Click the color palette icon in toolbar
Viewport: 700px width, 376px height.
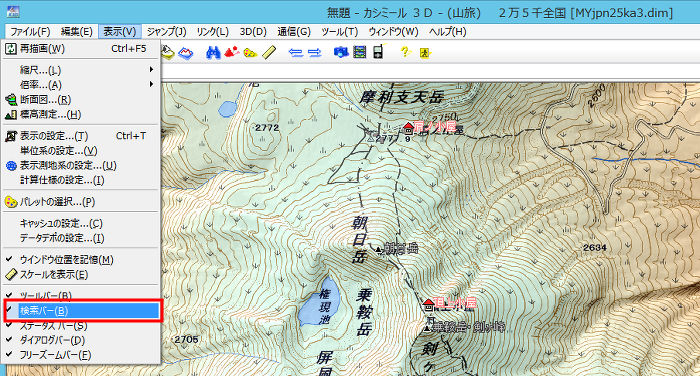(250, 53)
